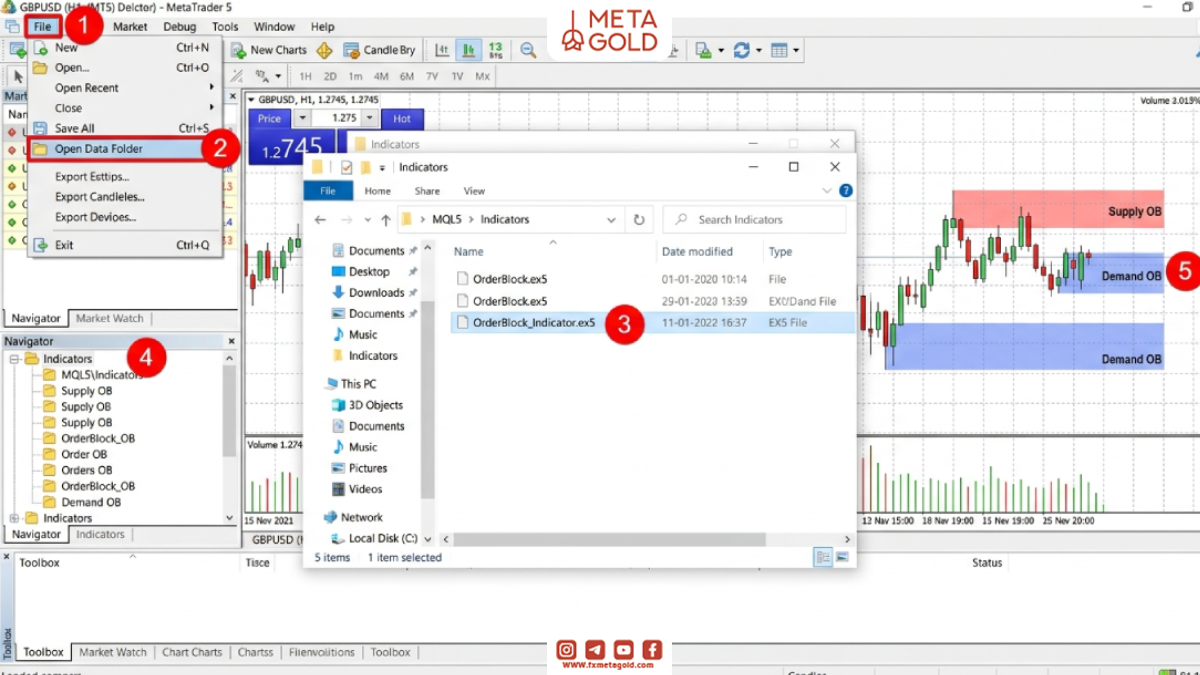Expand the Open Recent submenu

coord(124,88)
